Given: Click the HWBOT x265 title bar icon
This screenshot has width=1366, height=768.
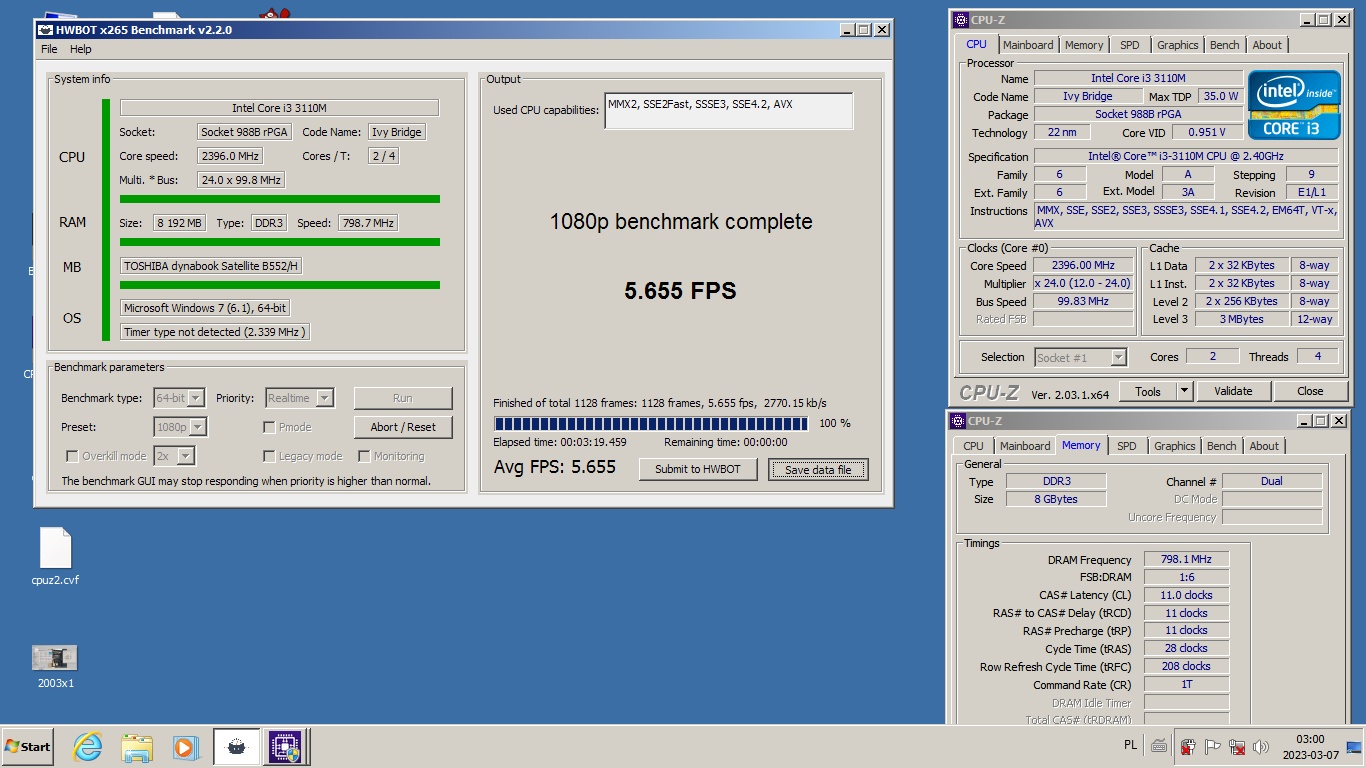Looking at the screenshot, I should [x=45, y=30].
